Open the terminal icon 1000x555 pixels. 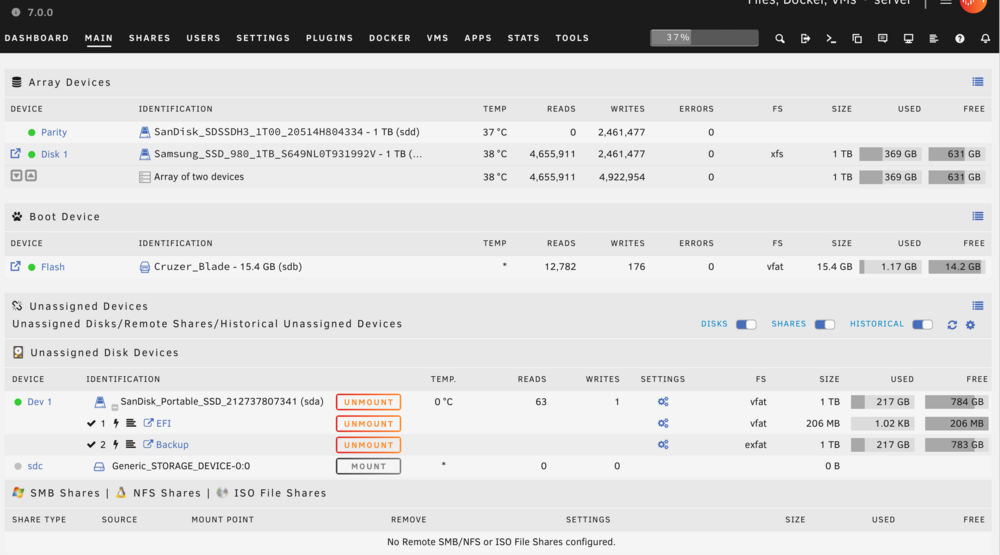point(831,38)
